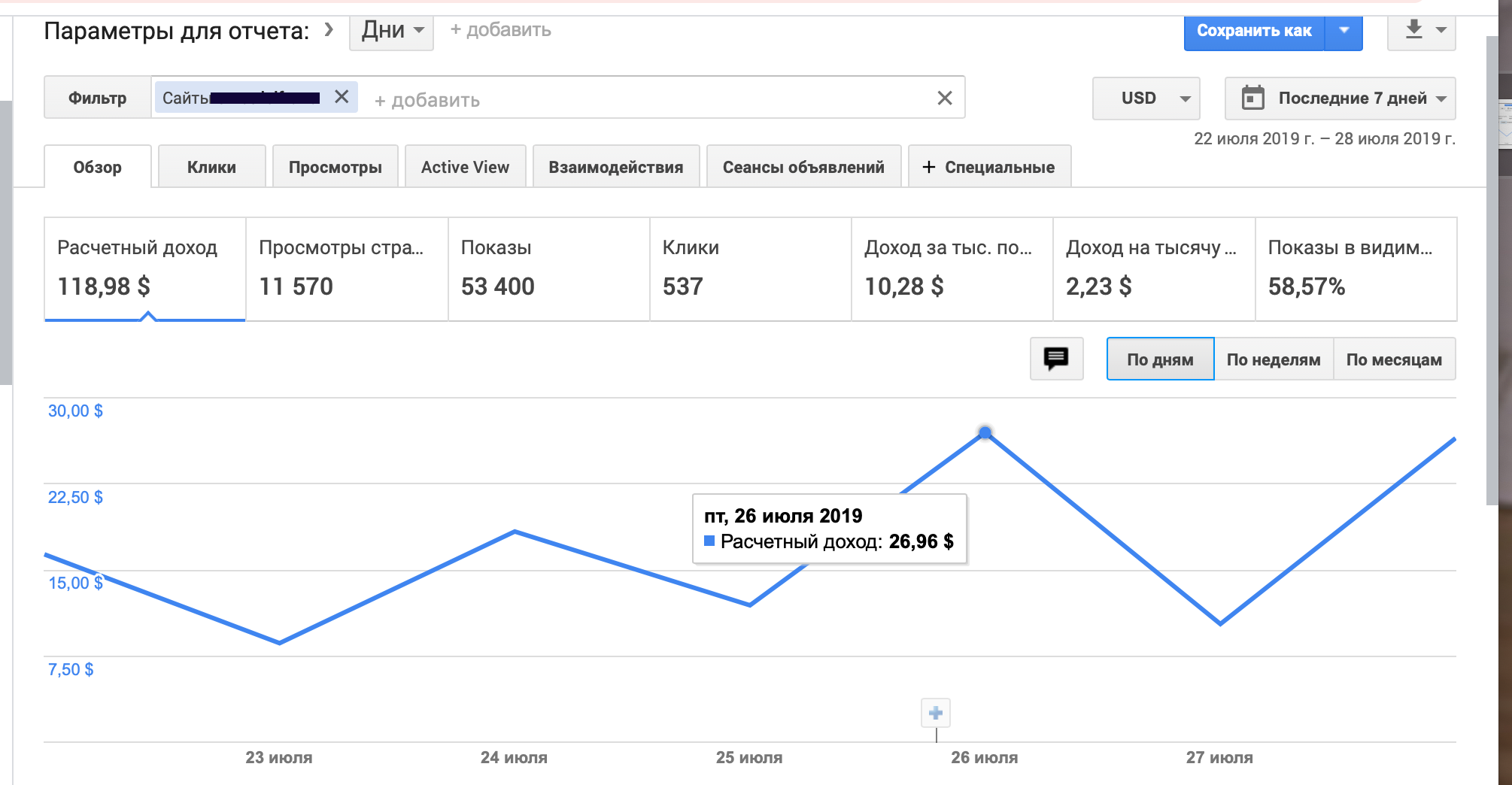Click the Фильтр button
1512x785 pixels.
click(x=98, y=98)
